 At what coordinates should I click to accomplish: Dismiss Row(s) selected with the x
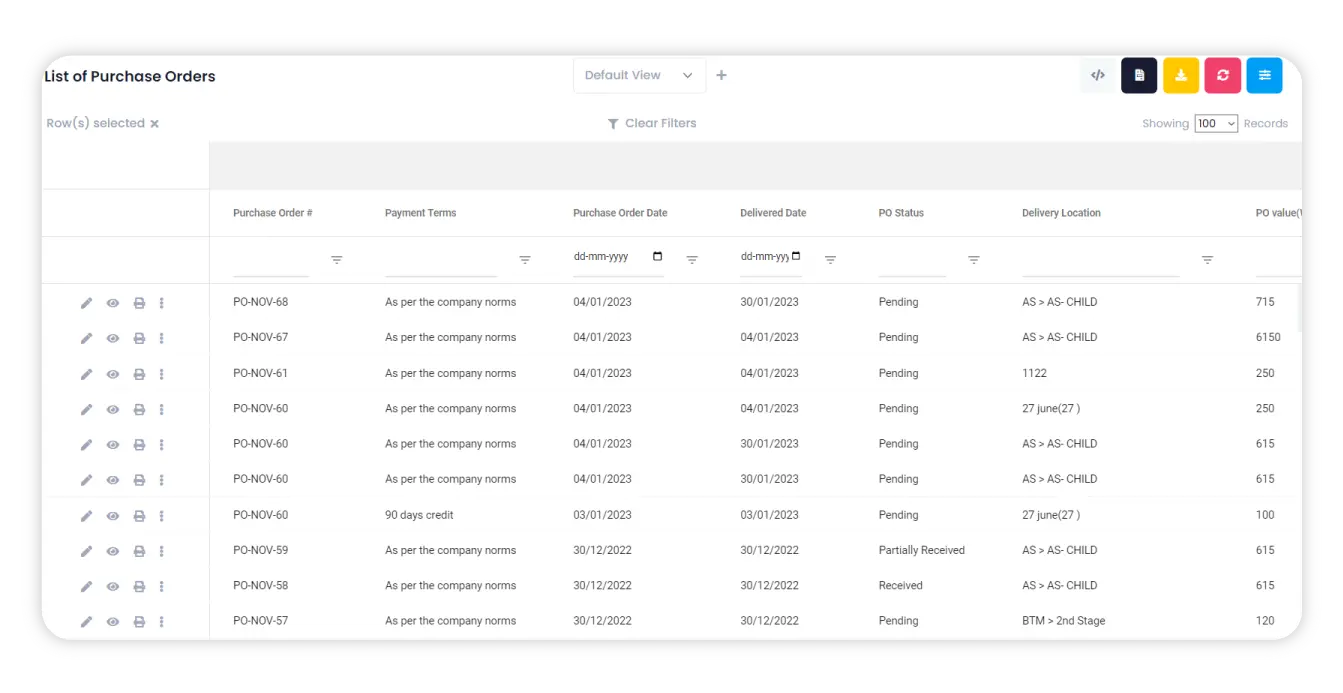pos(155,123)
